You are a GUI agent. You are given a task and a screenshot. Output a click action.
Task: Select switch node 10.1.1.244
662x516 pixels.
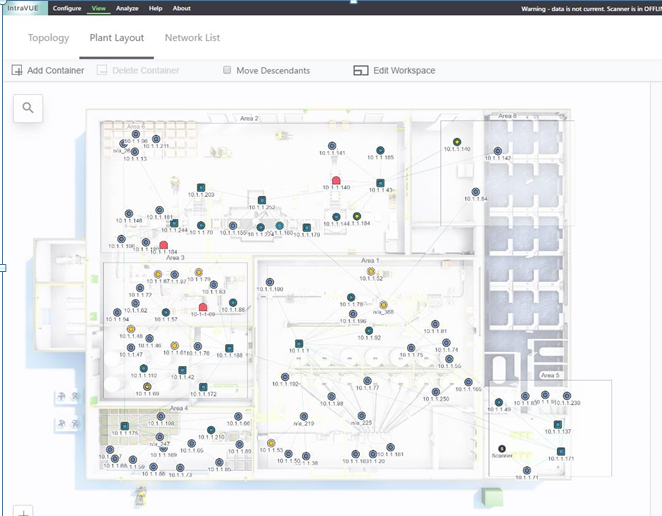(174, 223)
